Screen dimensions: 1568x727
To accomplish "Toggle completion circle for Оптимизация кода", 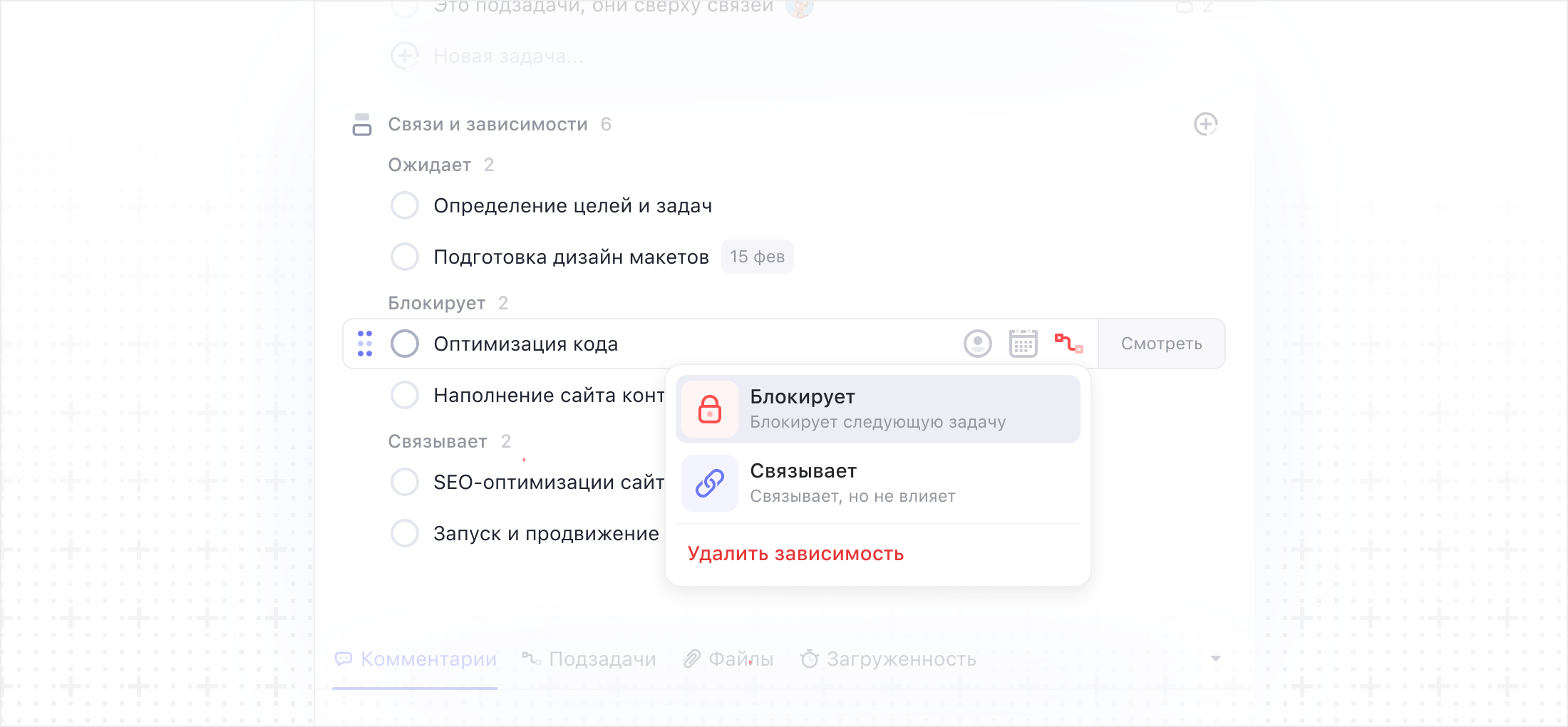I will point(405,344).
